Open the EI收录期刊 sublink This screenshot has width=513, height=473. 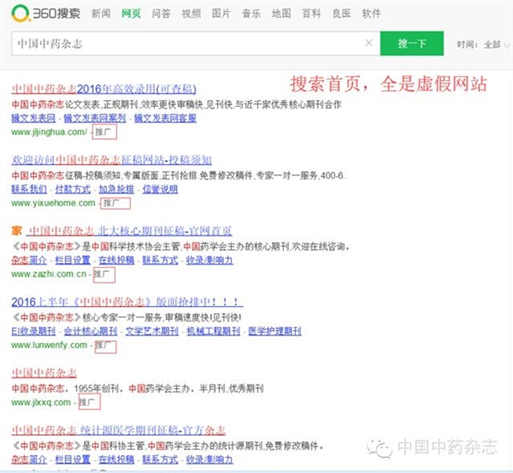33,331
